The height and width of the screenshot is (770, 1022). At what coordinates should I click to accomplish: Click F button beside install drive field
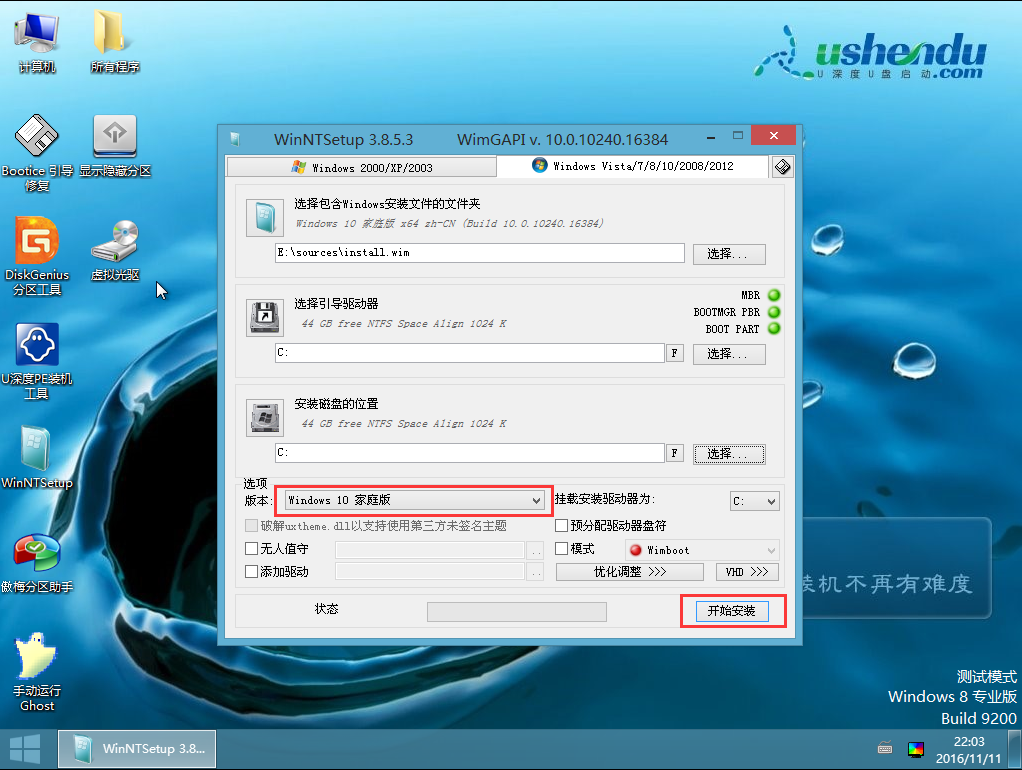(x=675, y=453)
